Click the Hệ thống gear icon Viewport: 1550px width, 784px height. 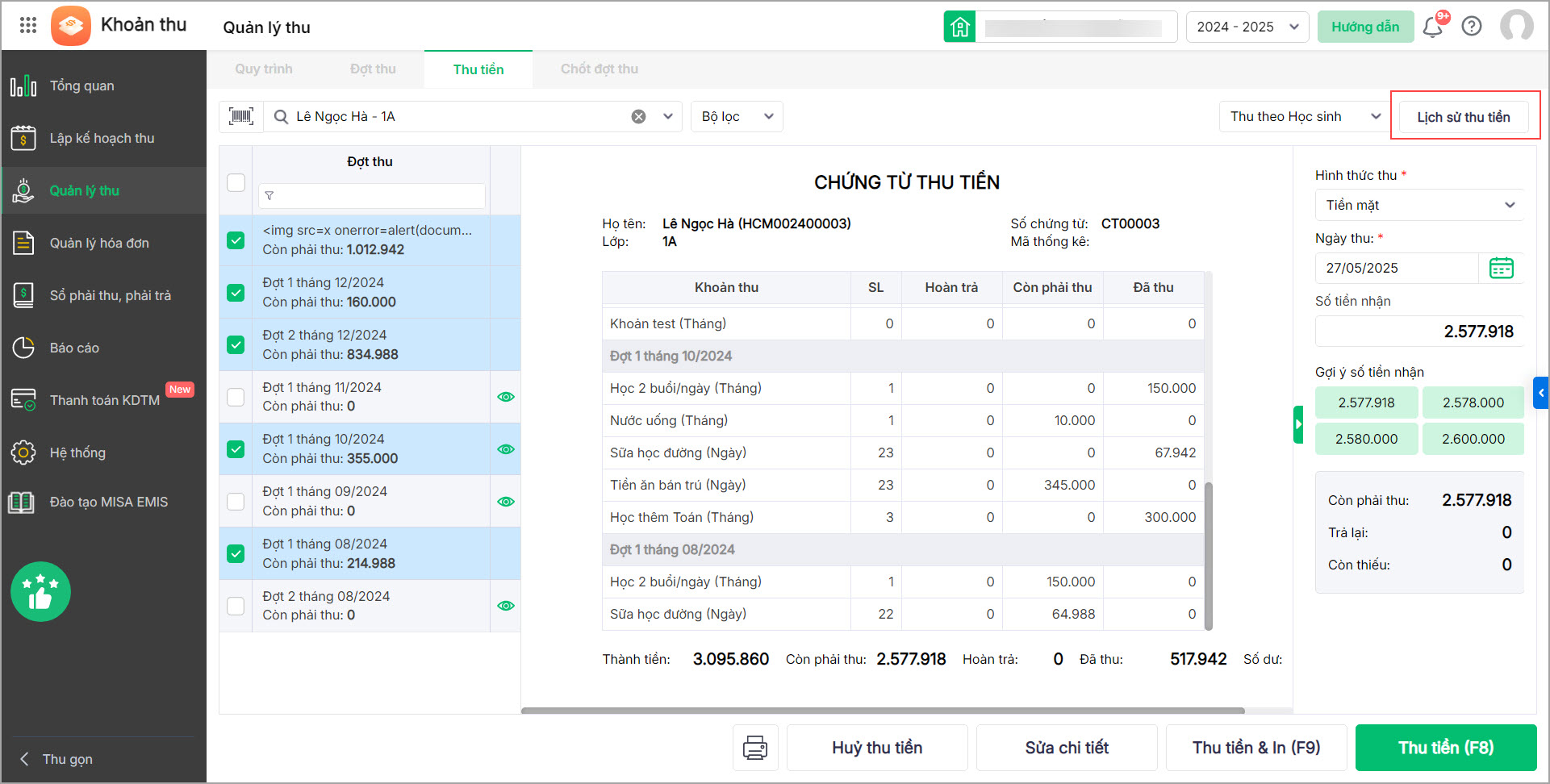pyautogui.click(x=23, y=452)
